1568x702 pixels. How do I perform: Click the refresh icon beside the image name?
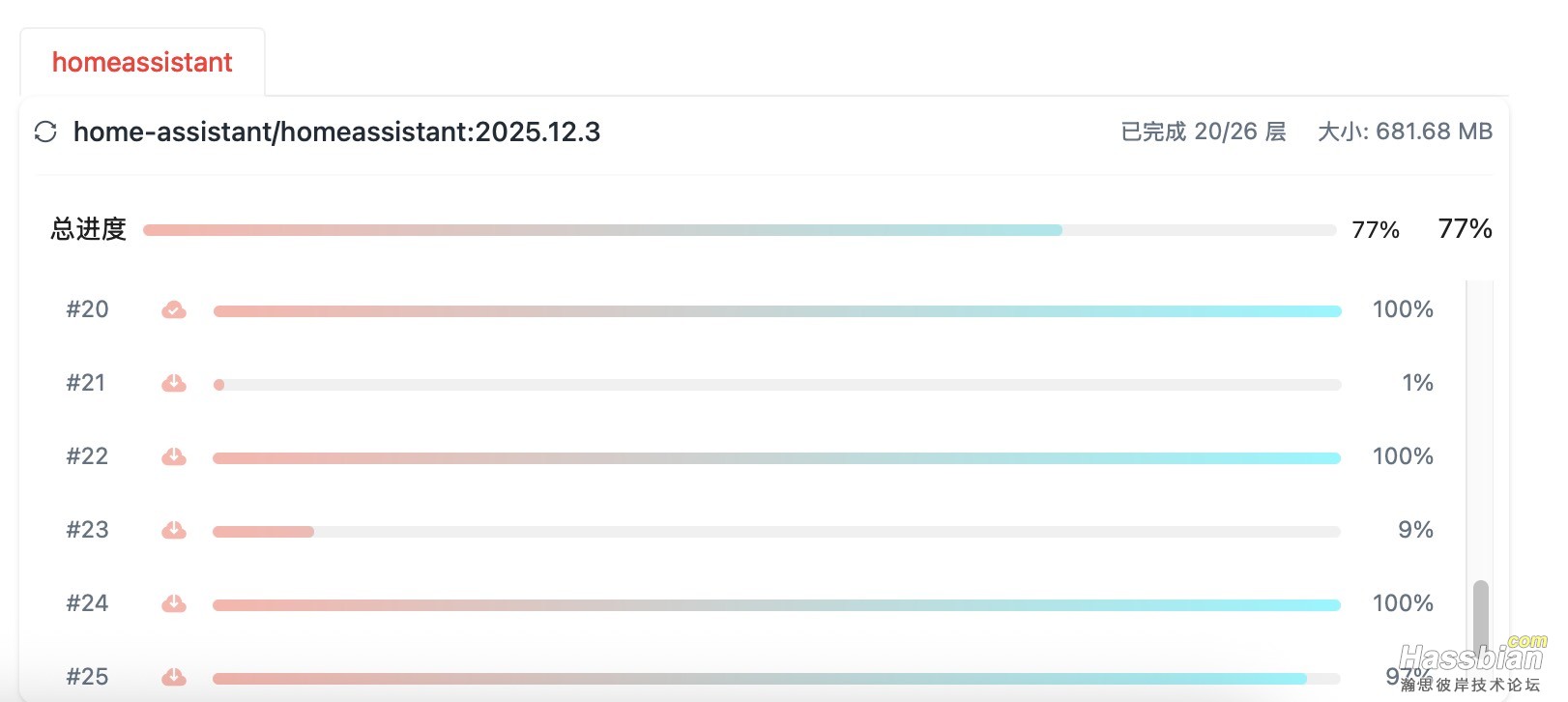[45, 132]
